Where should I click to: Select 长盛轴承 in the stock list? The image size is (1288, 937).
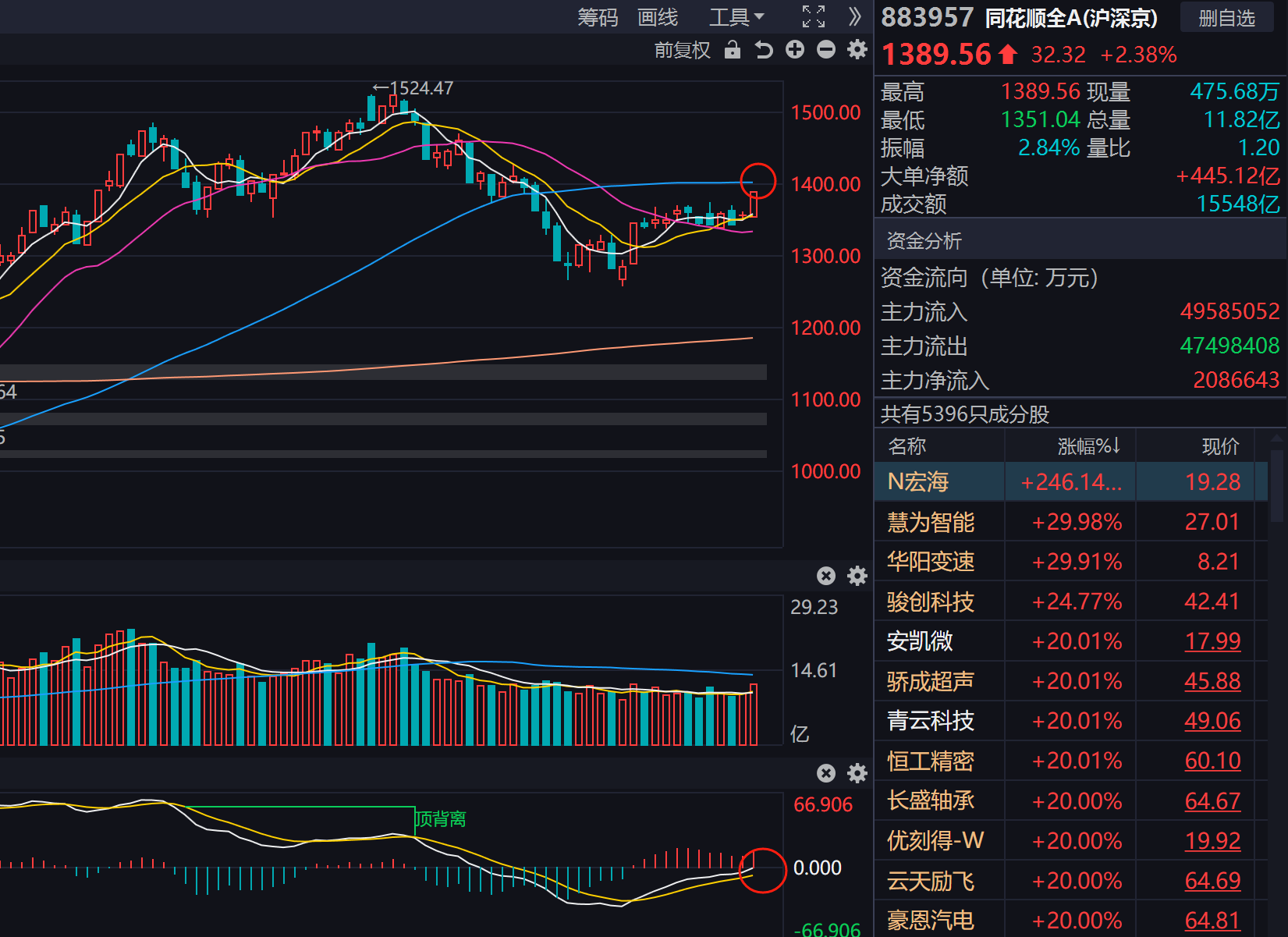931,800
